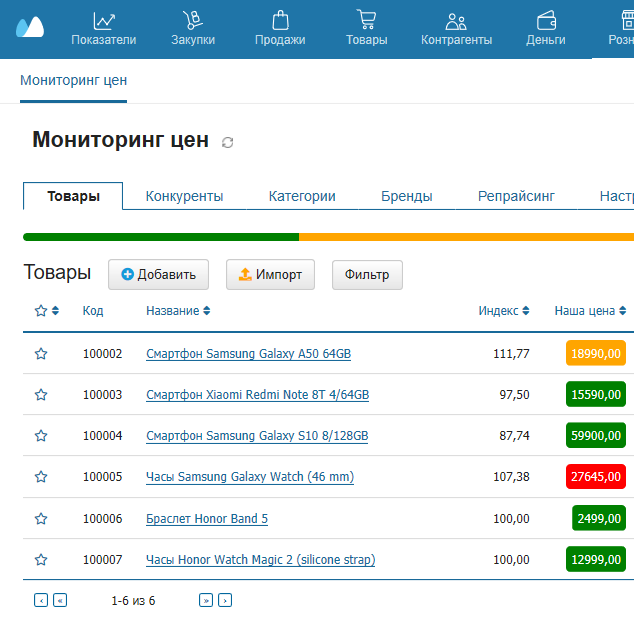Favorite the Samsung Galaxy A50 row star
This screenshot has width=634, height=634.
click(x=41, y=354)
